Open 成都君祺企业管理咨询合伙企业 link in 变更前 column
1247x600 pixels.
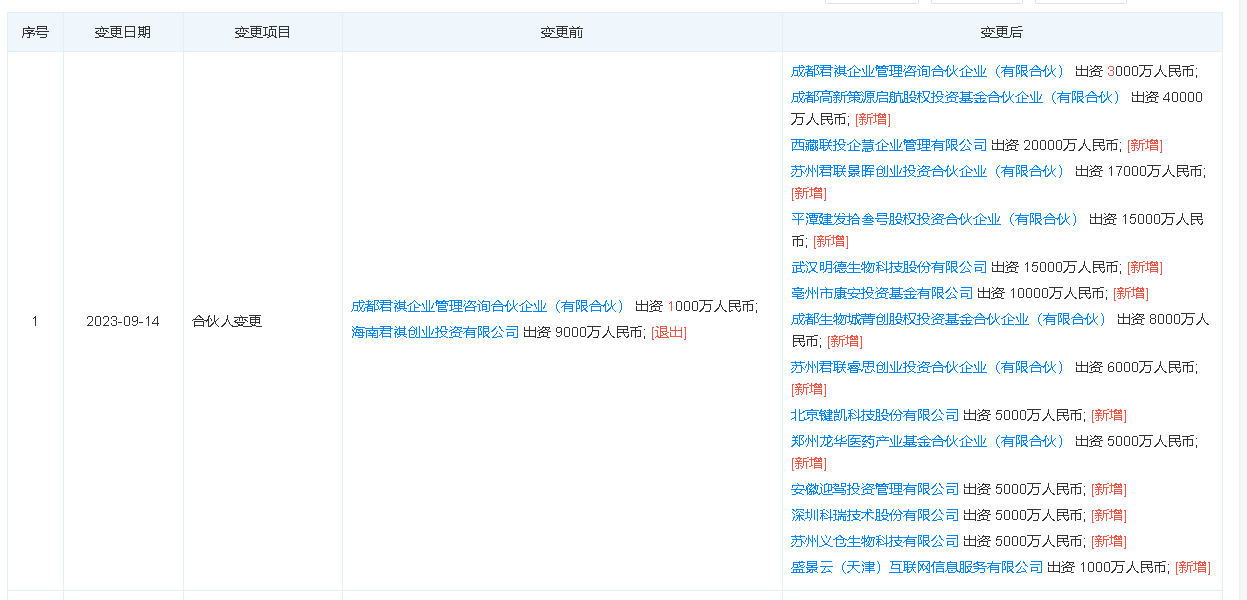point(488,307)
